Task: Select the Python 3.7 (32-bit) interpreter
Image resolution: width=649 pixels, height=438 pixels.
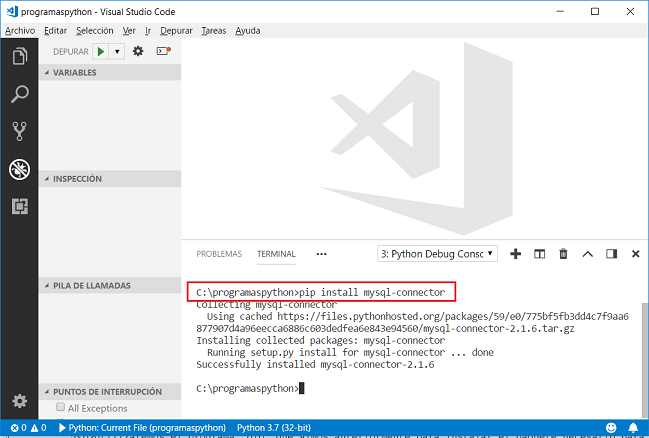Action: 274,428
